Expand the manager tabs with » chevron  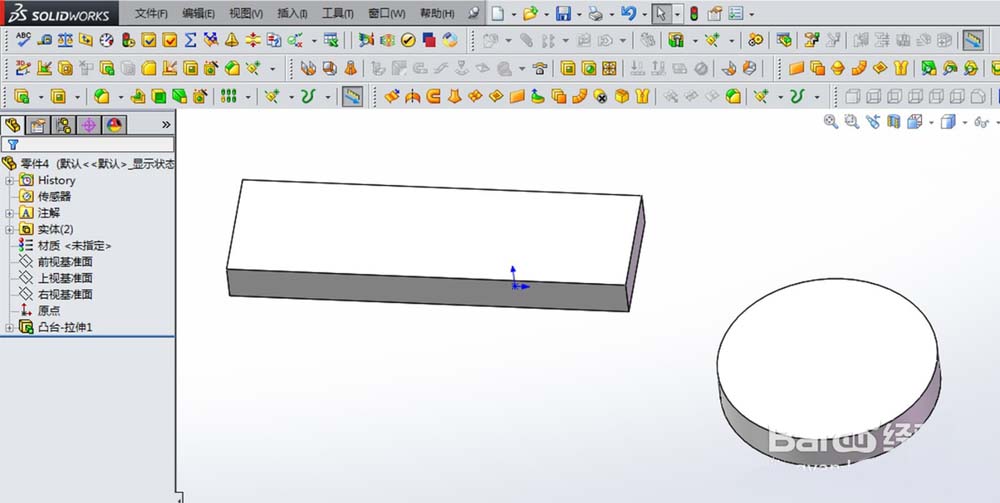(166, 125)
